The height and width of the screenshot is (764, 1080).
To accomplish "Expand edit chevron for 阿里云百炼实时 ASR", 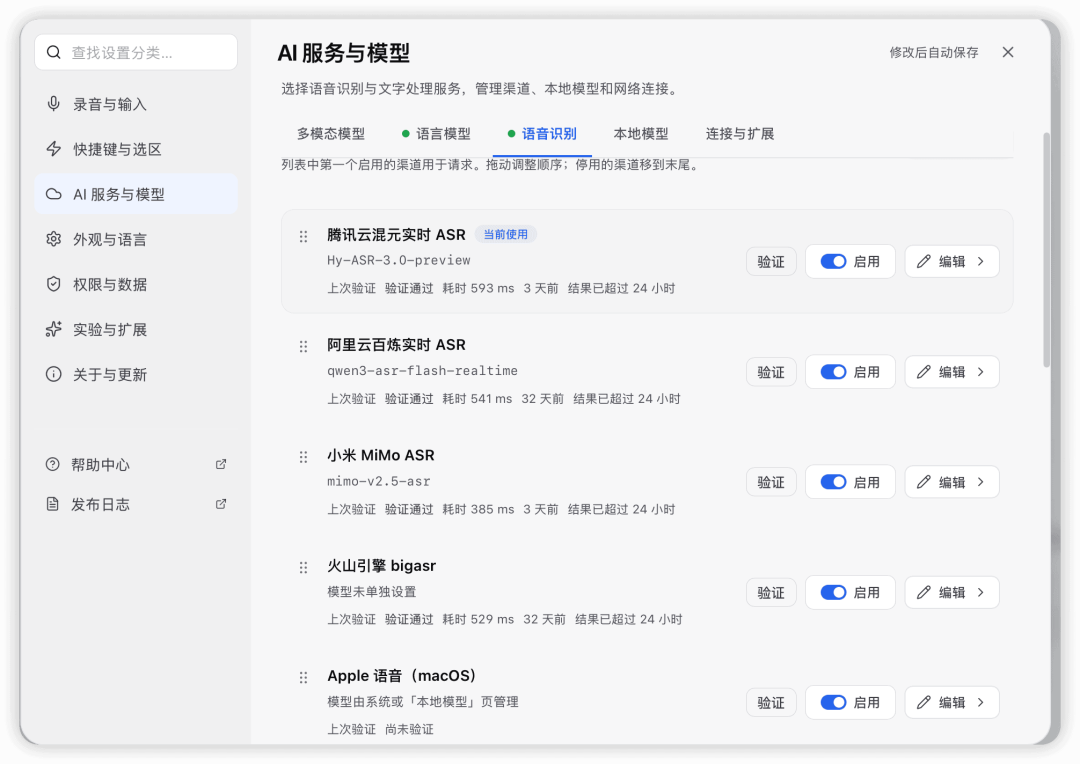I will [x=981, y=372].
